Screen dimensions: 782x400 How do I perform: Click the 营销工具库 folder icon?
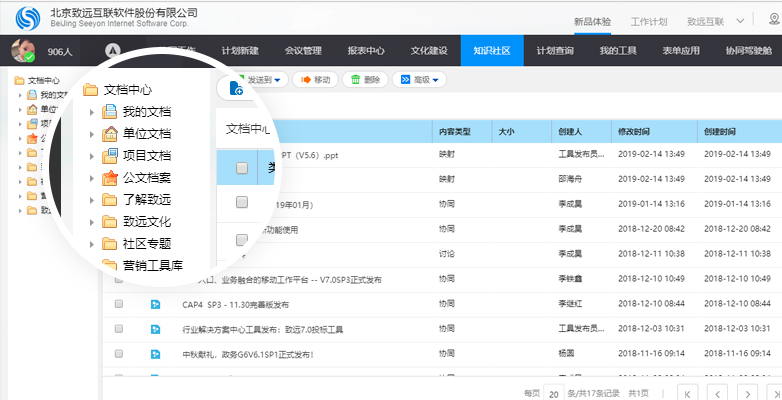click(110, 265)
